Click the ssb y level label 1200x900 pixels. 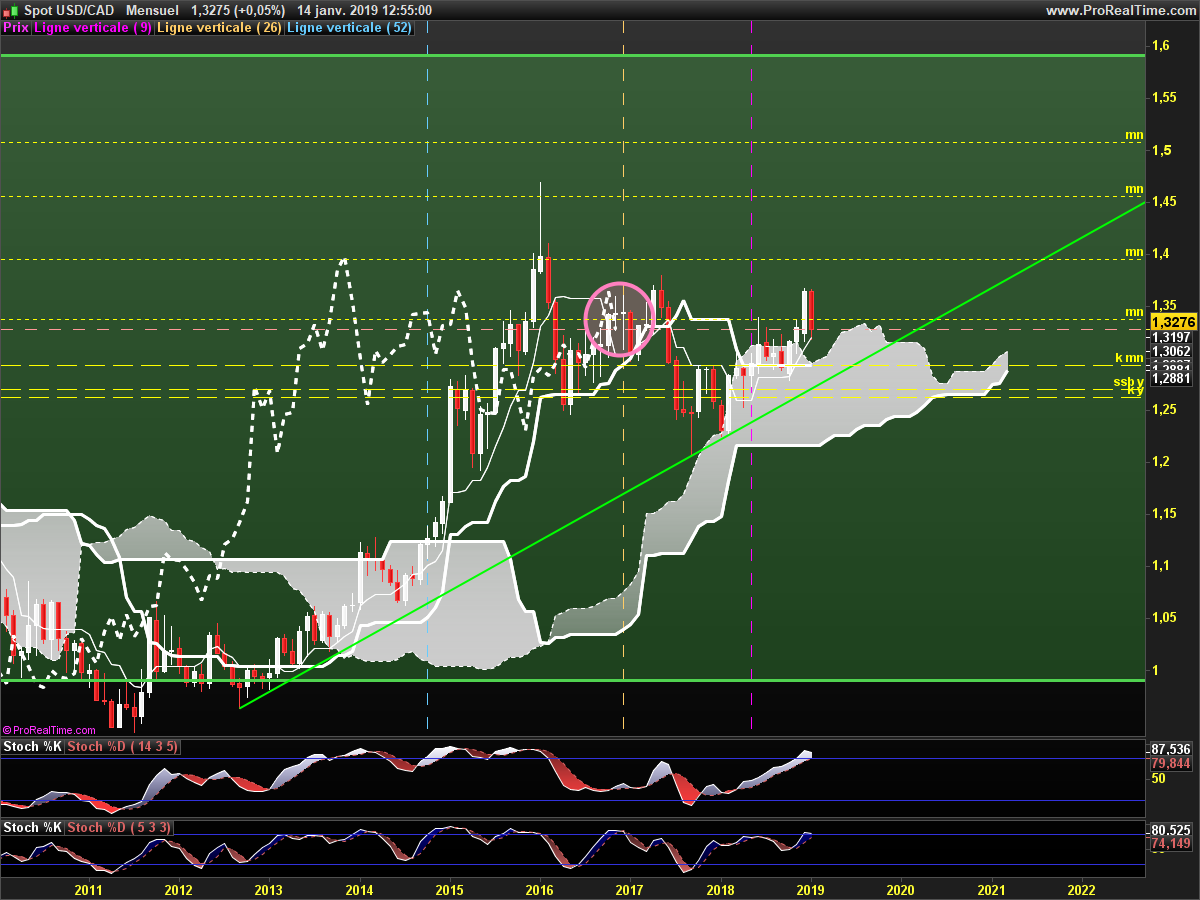pyautogui.click(x=1130, y=382)
